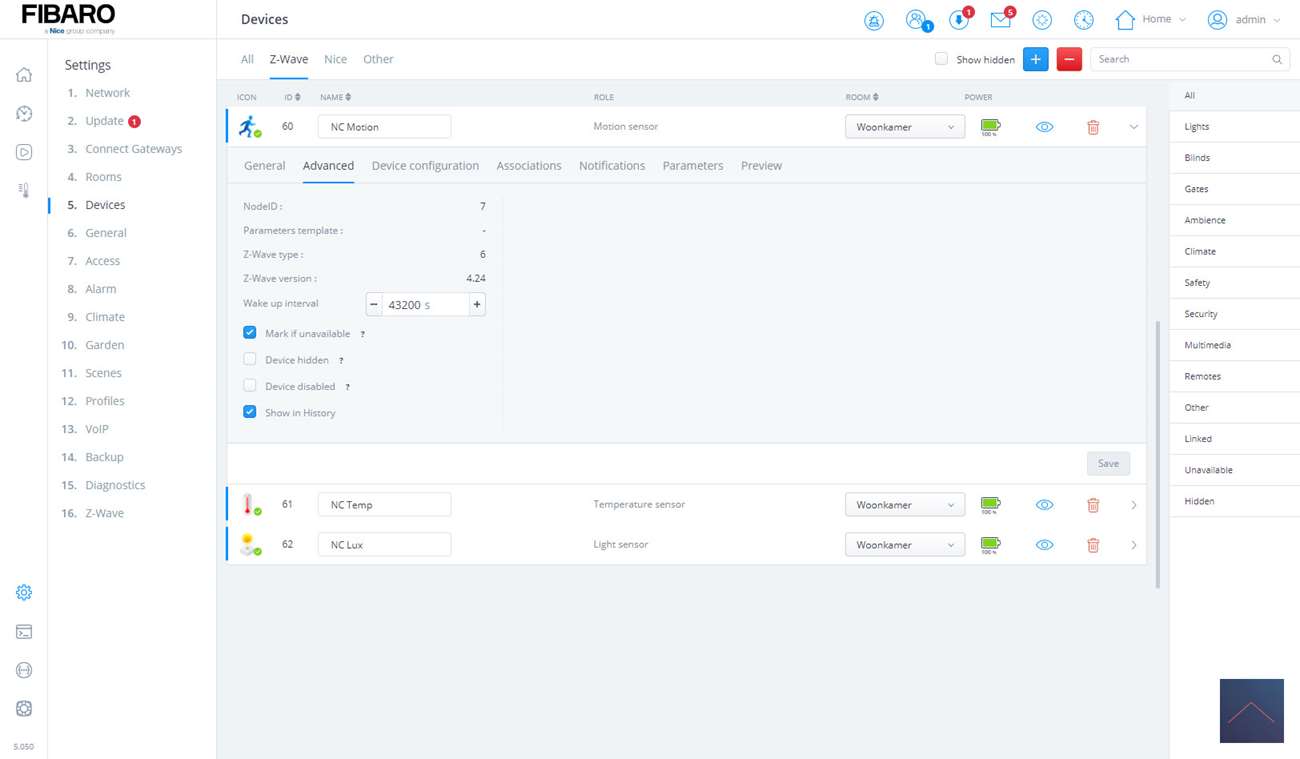Click the envelope messages icon in header

click(x=1000, y=20)
